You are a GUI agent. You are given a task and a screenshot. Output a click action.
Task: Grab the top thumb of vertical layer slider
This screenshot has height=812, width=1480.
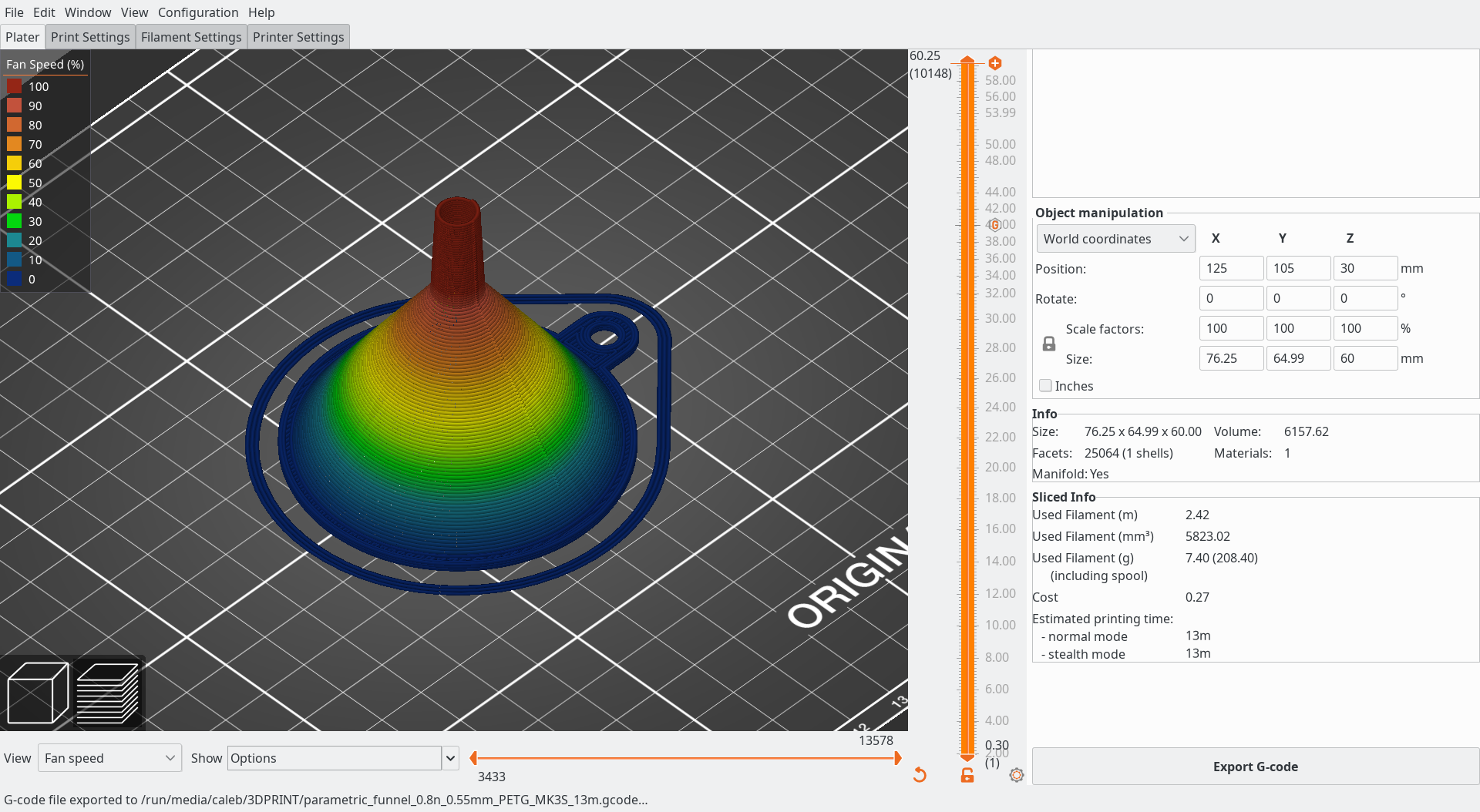tap(967, 60)
